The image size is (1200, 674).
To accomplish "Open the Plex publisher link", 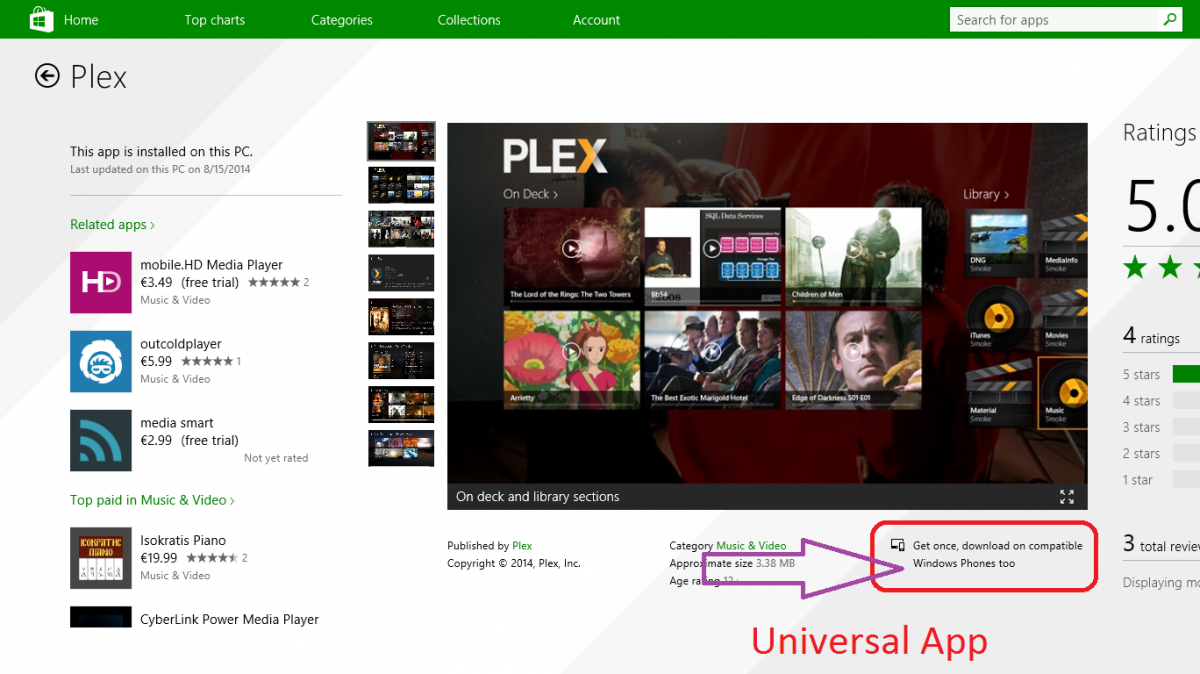I will [522, 546].
